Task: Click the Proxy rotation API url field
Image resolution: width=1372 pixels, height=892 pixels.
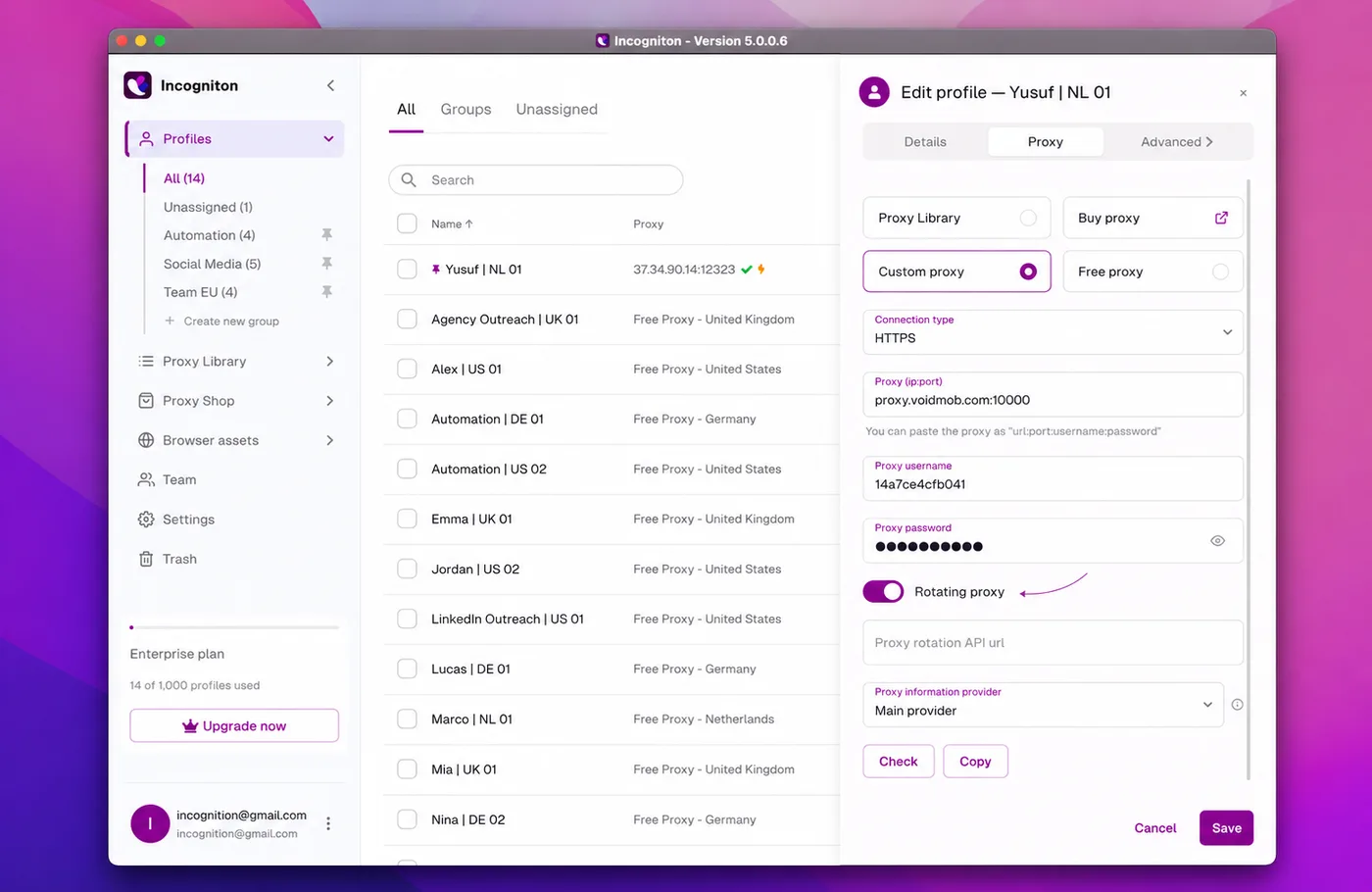Action: click(x=1053, y=643)
